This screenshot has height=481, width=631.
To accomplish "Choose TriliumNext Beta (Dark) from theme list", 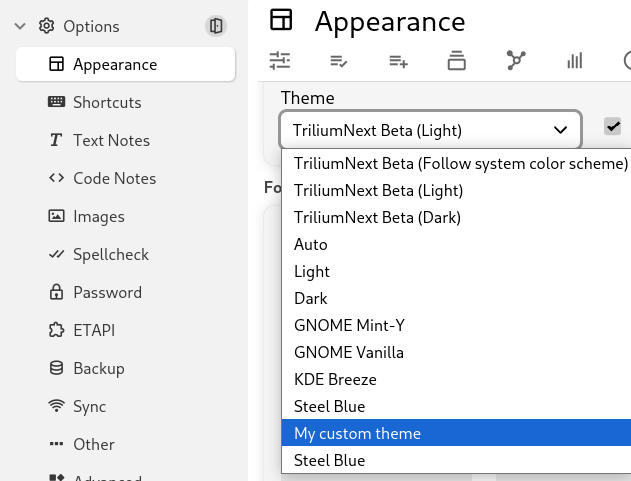I will tap(377, 217).
